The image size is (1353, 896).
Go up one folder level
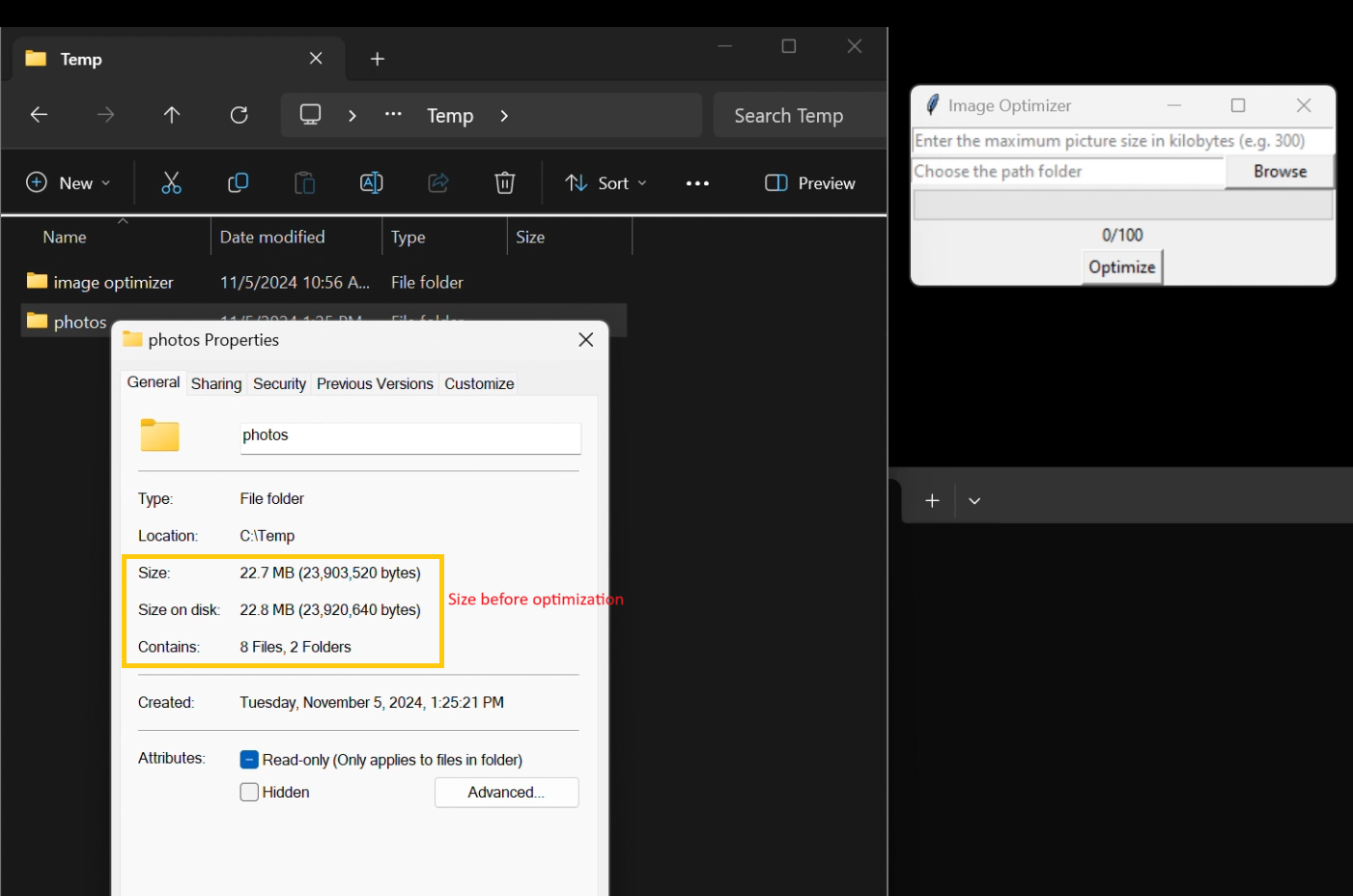point(172,115)
